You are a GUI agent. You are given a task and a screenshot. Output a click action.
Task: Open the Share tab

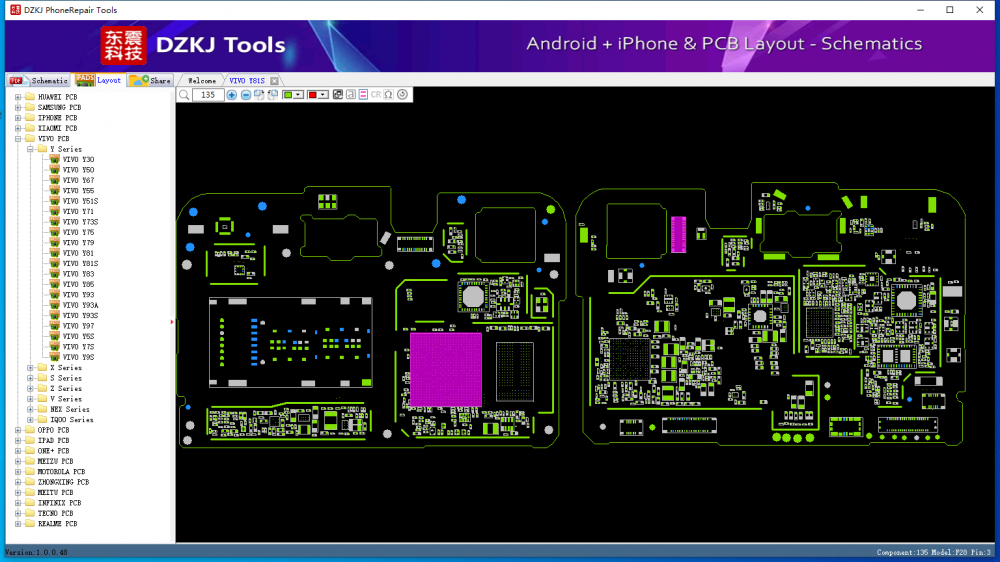[151, 80]
